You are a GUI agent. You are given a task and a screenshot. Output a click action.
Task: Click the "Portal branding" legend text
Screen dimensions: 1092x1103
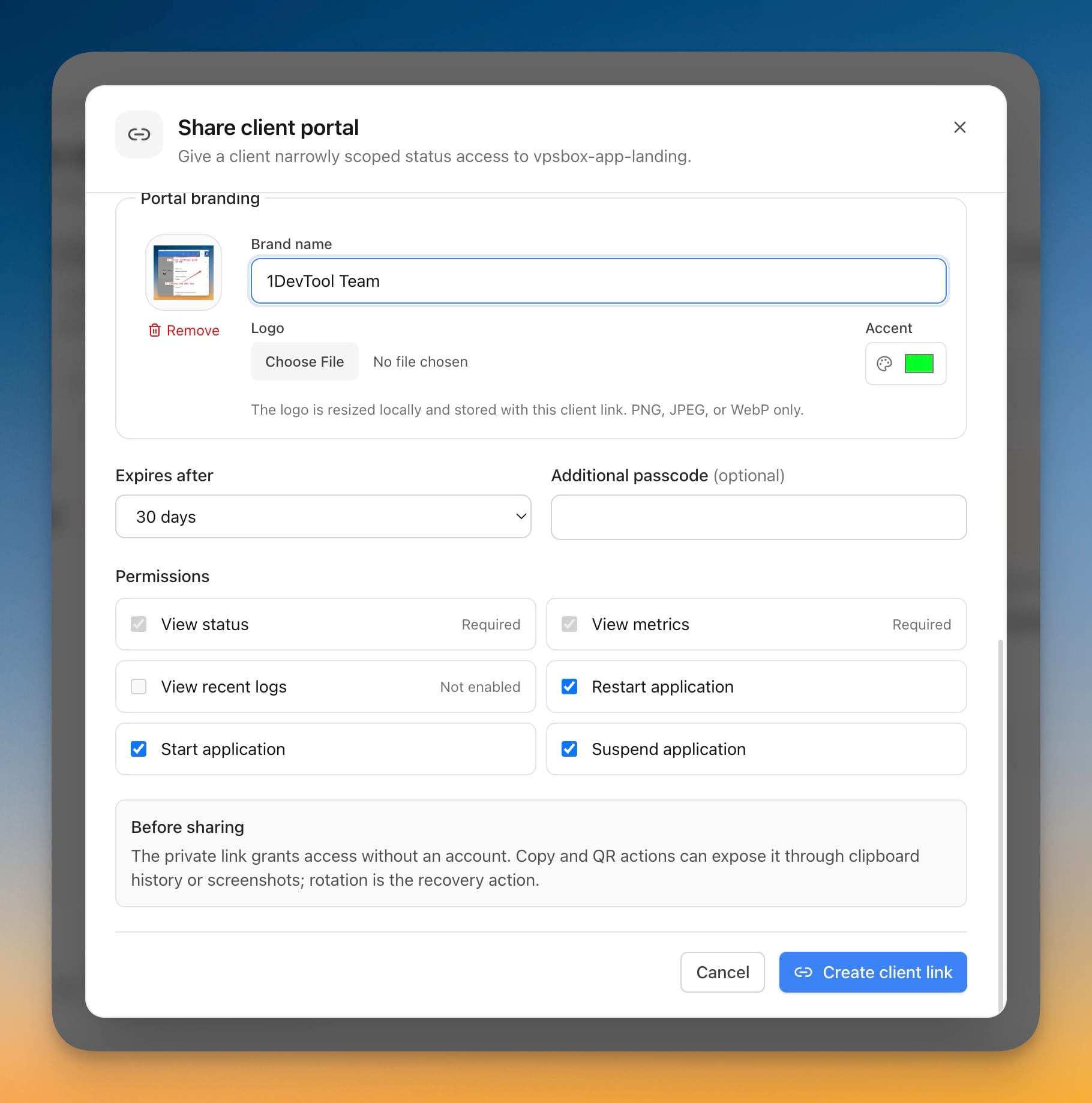(x=200, y=199)
